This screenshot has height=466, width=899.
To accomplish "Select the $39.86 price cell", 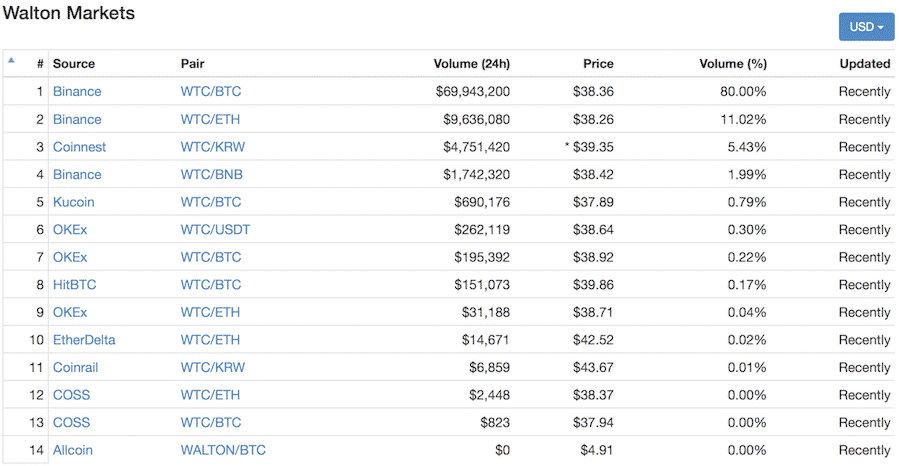I will click(593, 285).
